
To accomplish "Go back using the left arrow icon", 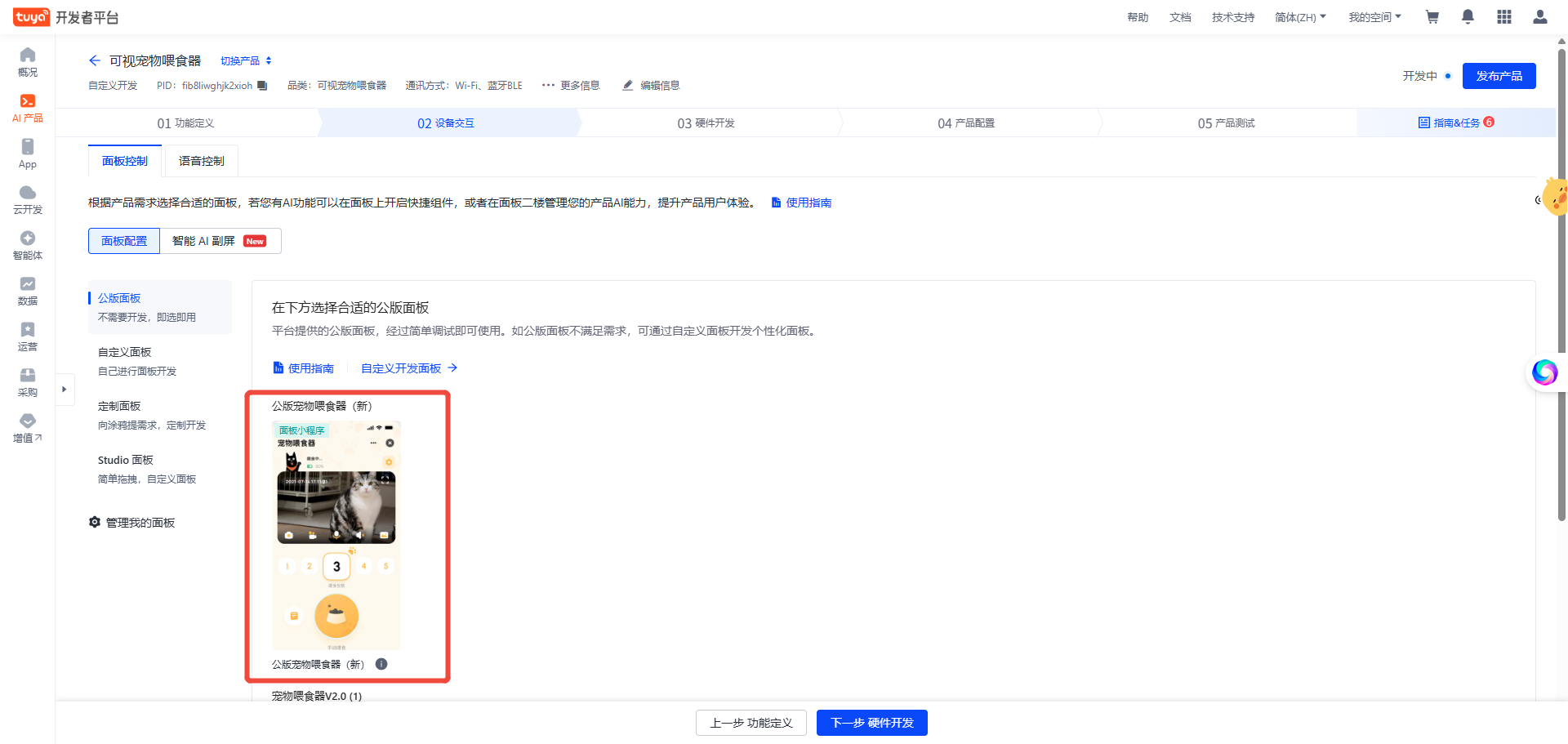I will coord(94,60).
